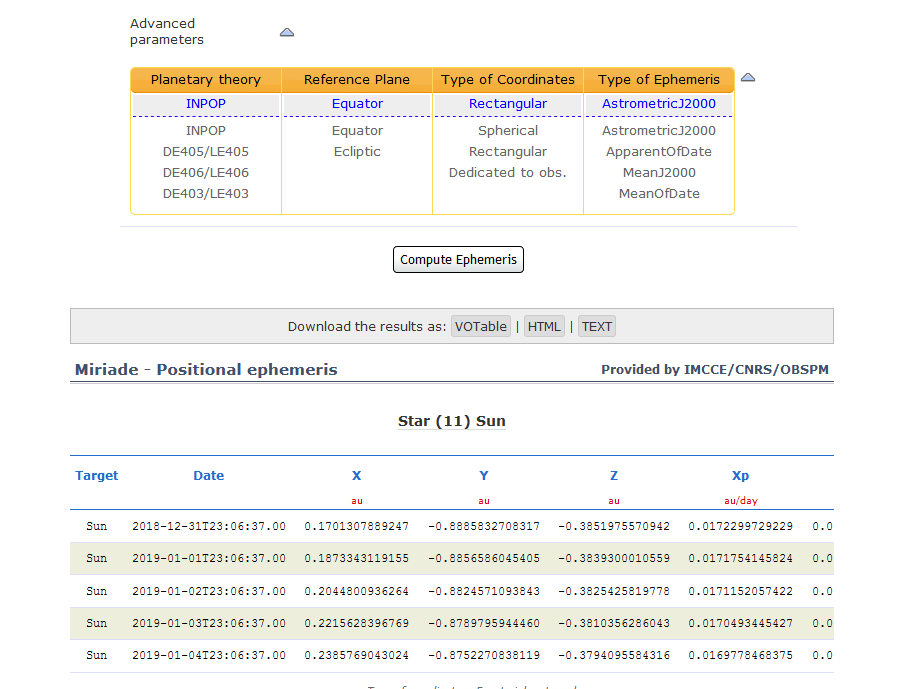The image size is (918, 689).
Task: Collapse the Advanced parameters arrow
Action: click(x=287, y=32)
